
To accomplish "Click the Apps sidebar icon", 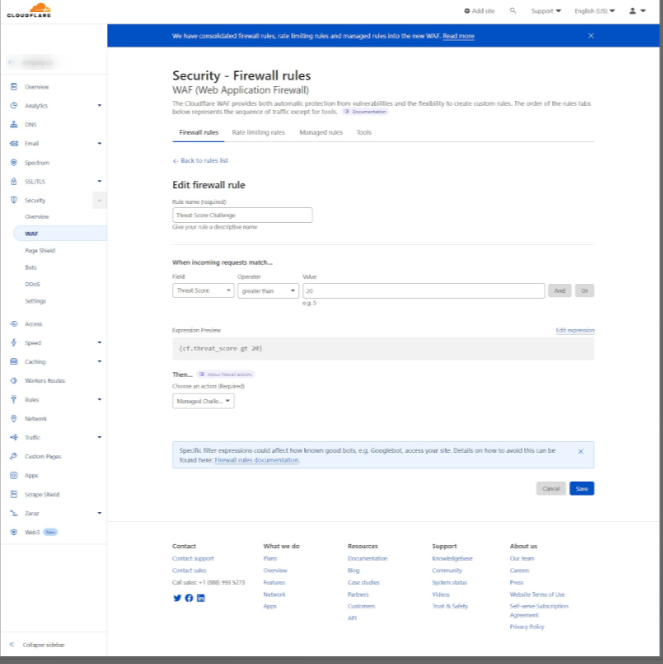I will (x=14, y=475).
